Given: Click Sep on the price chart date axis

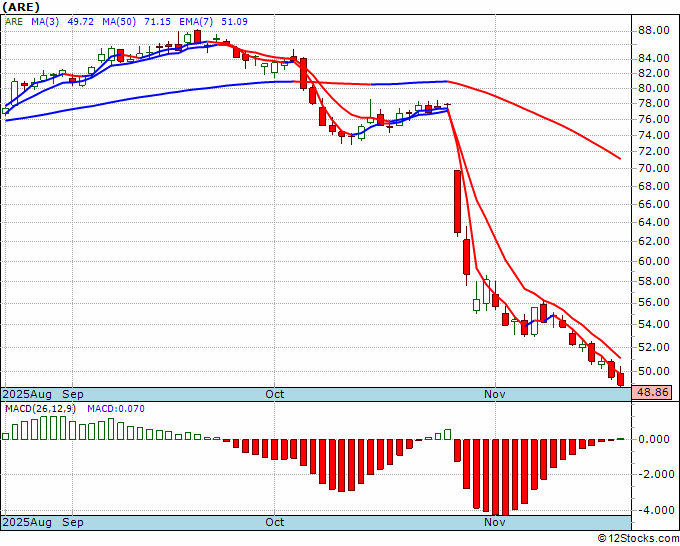Looking at the screenshot, I should tap(72, 394).
